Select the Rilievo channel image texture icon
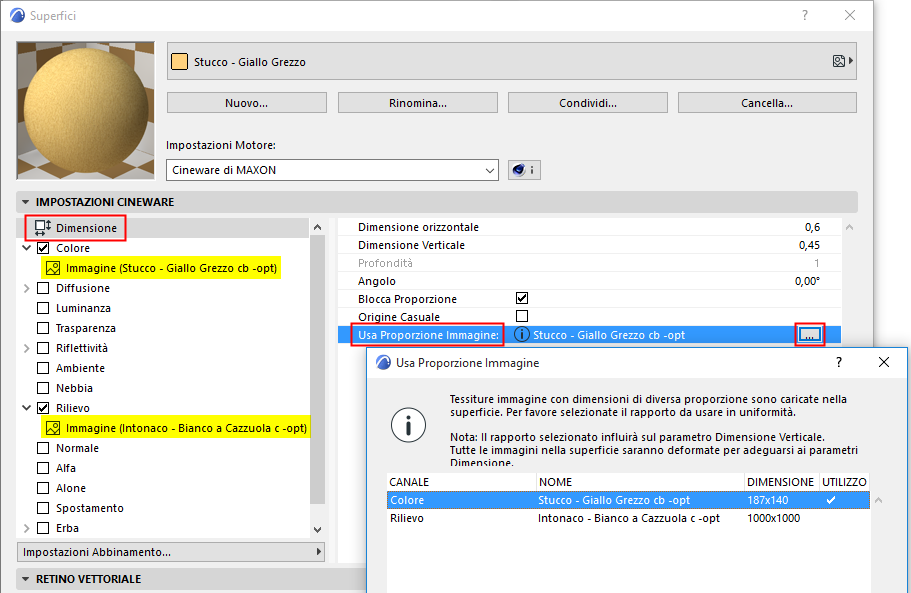Image resolution: width=911 pixels, height=593 pixels. [x=53, y=428]
